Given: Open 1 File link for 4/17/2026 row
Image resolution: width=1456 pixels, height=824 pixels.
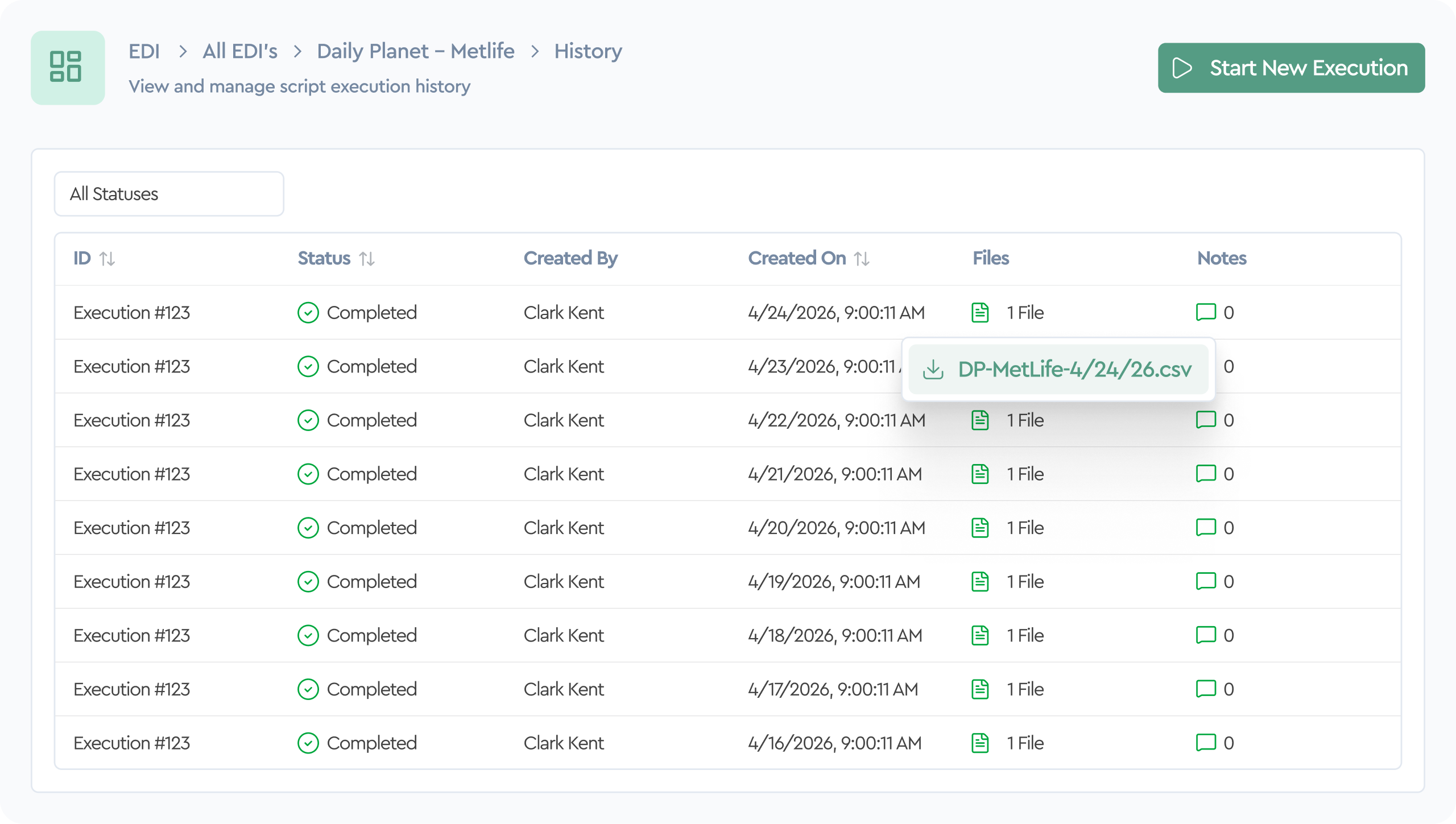Looking at the screenshot, I should point(1025,689).
